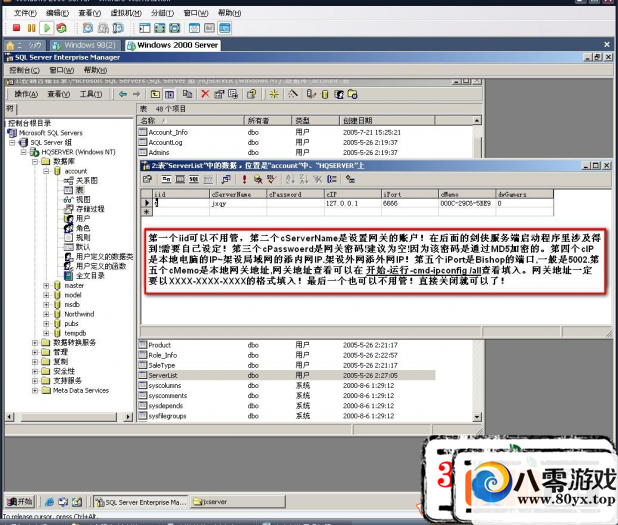Expand the Northwind database

(46, 314)
